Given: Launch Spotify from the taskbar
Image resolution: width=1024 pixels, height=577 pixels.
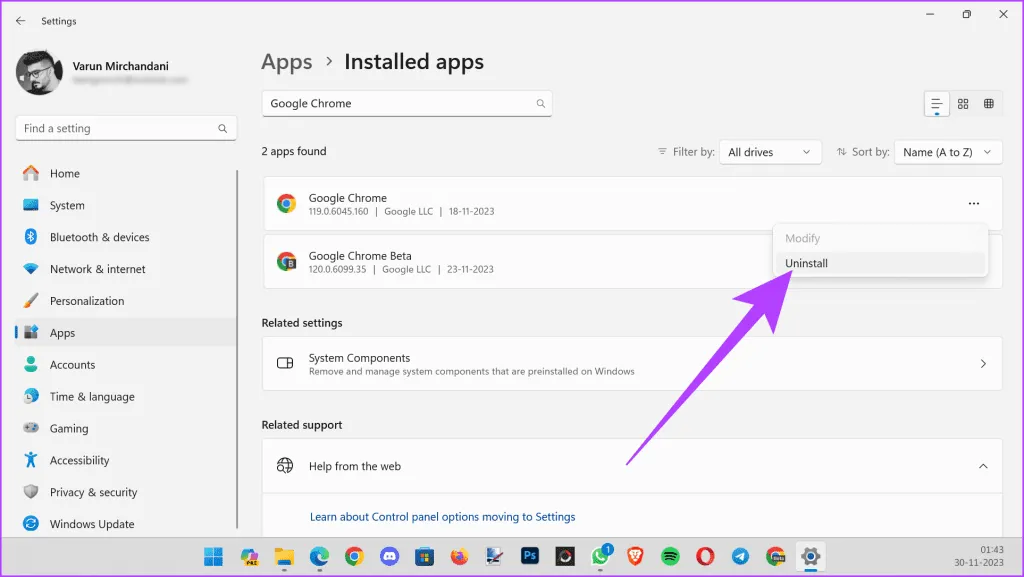Looking at the screenshot, I should [x=671, y=556].
